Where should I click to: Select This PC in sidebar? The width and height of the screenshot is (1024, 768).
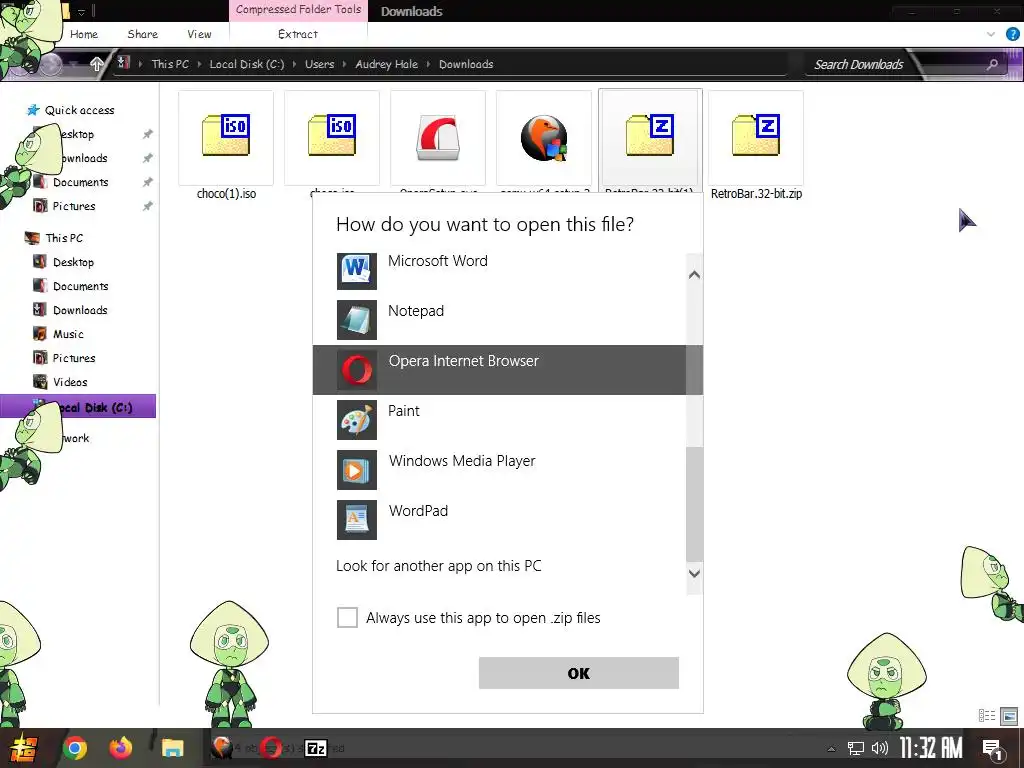point(64,238)
